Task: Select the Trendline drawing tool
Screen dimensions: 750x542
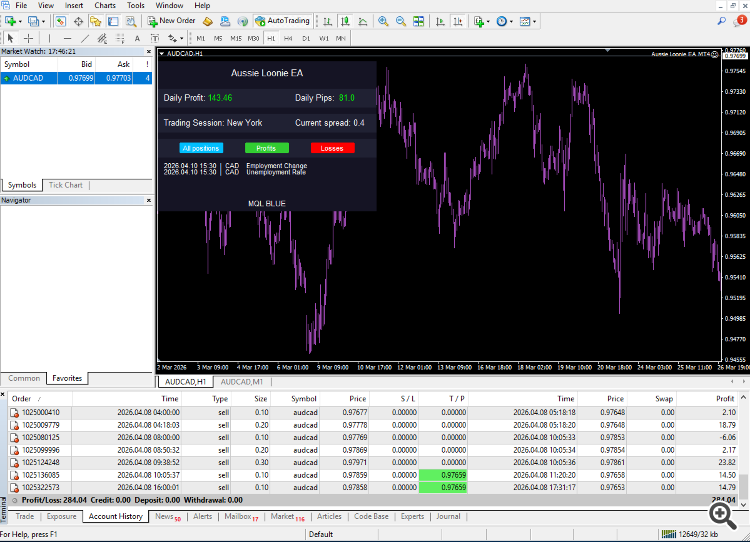Action: coord(85,38)
